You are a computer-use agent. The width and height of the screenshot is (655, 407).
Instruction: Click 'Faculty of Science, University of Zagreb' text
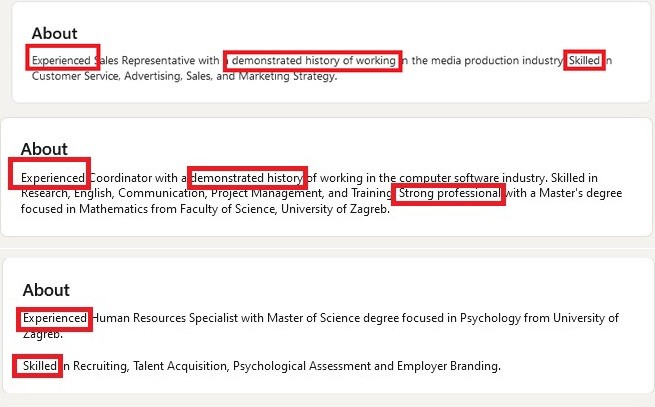tap(284, 209)
